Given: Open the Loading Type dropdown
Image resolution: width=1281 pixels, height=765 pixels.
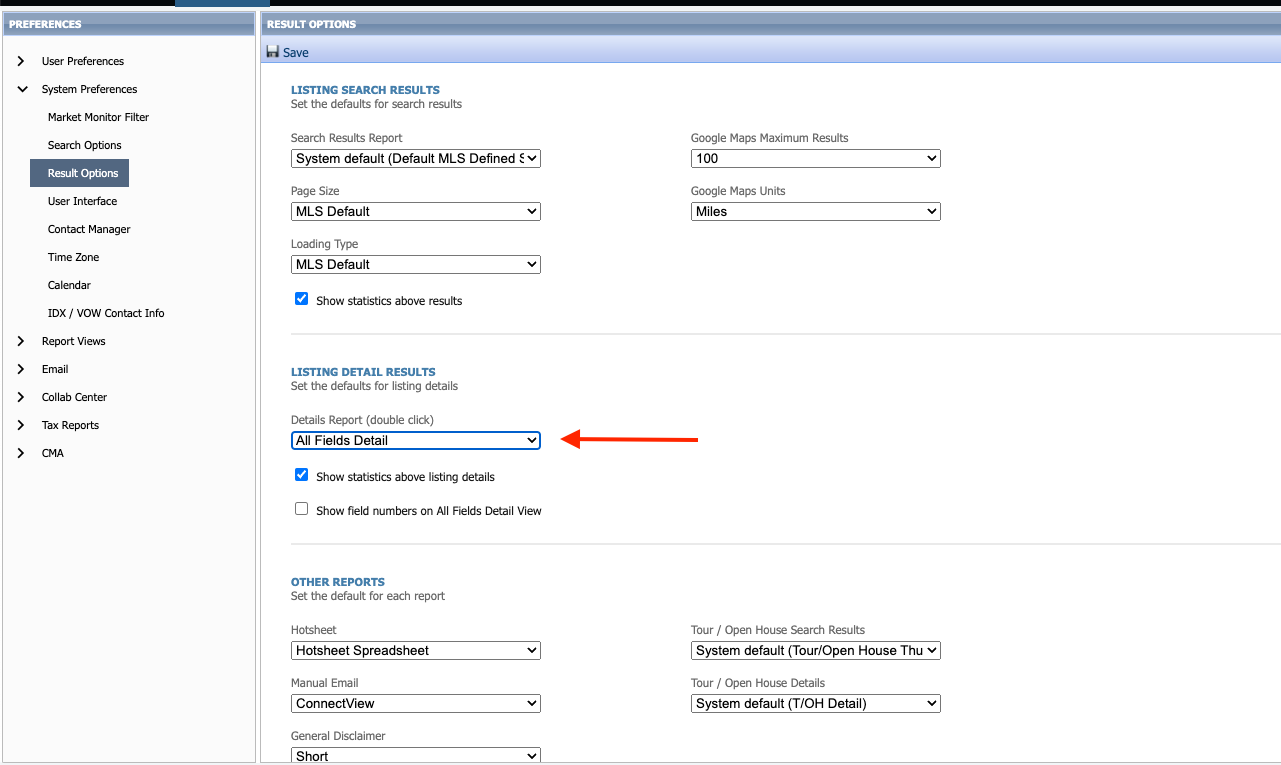Looking at the screenshot, I should pos(416,264).
